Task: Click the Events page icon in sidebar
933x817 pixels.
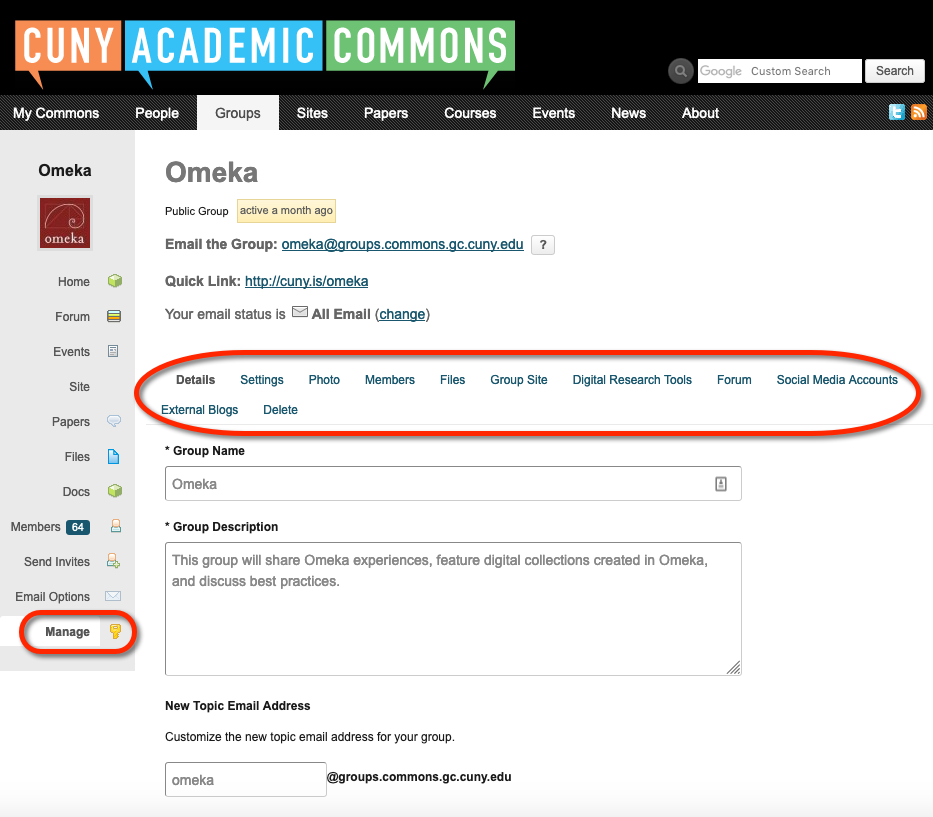Action: pos(113,351)
